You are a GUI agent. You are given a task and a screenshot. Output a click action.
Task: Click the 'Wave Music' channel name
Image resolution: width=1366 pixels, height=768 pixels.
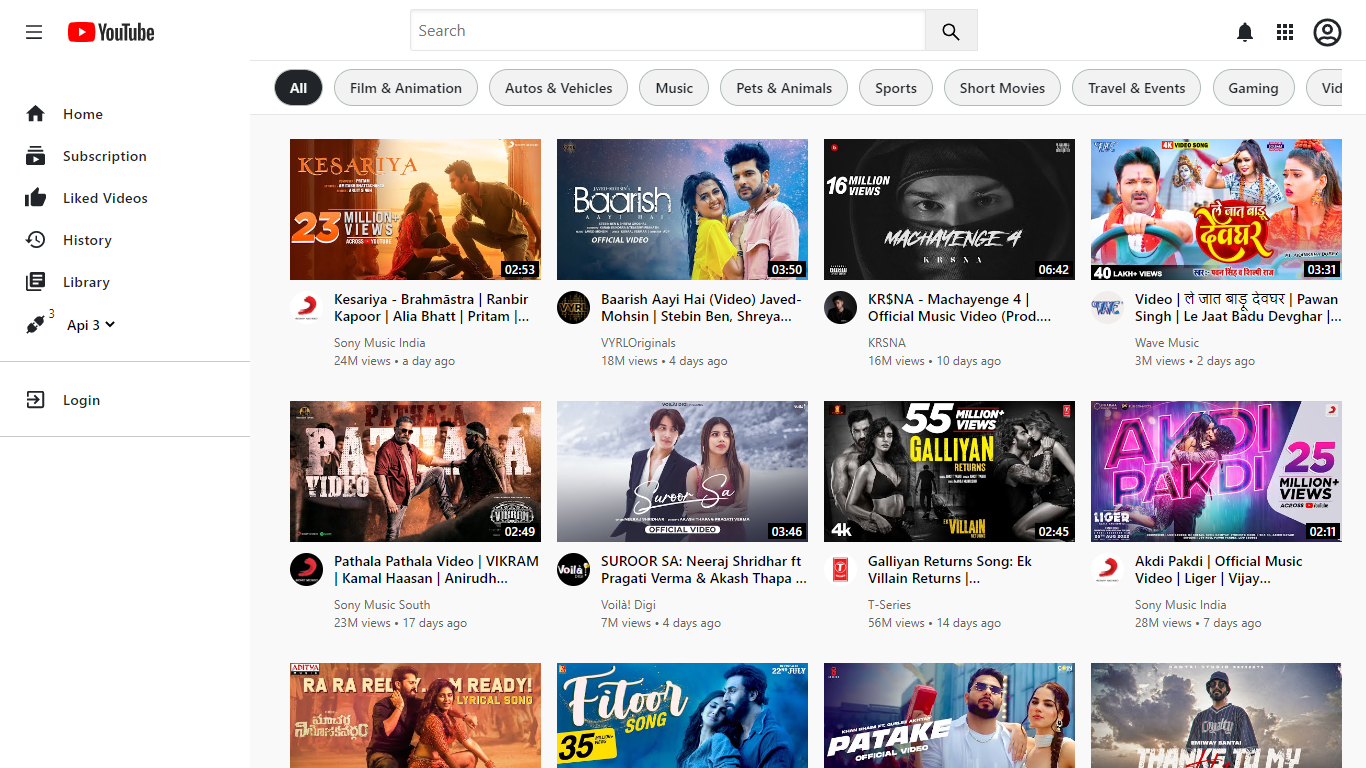1167,343
